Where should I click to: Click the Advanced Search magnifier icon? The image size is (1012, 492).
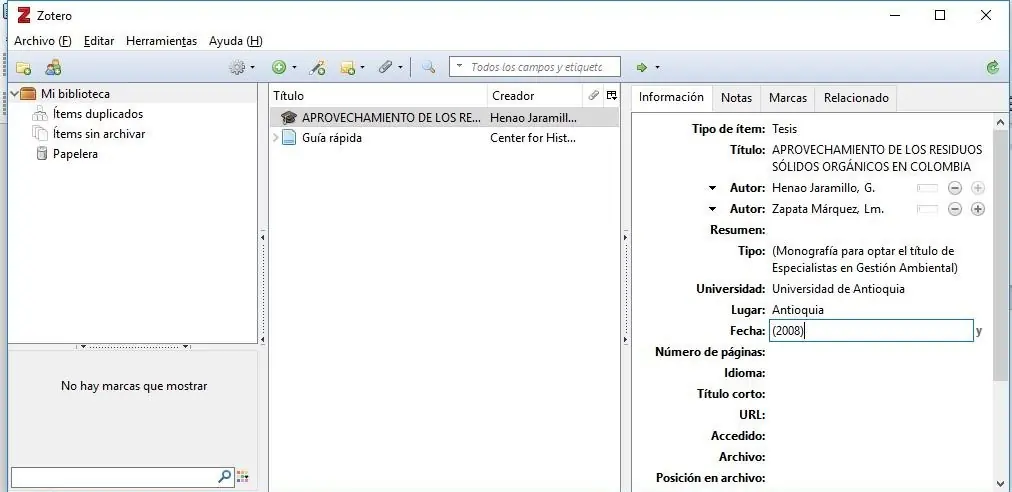[429, 67]
